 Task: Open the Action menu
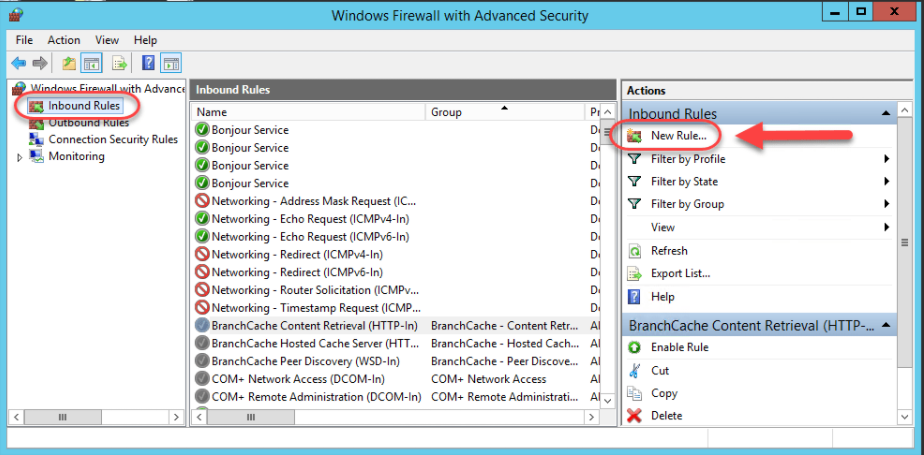click(x=64, y=40)
